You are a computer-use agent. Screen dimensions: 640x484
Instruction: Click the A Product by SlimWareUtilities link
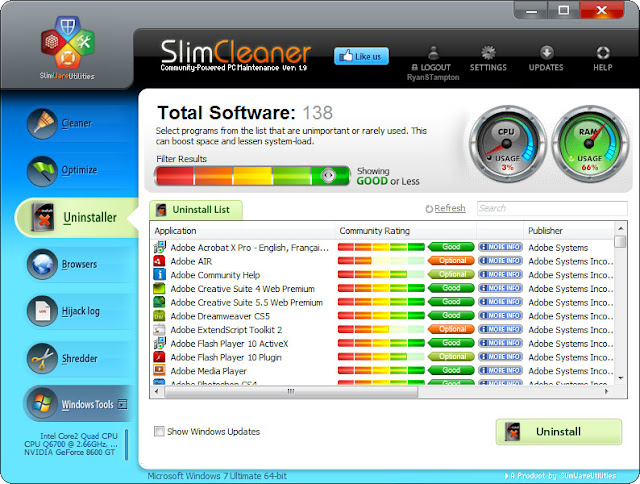pos(560,475)
